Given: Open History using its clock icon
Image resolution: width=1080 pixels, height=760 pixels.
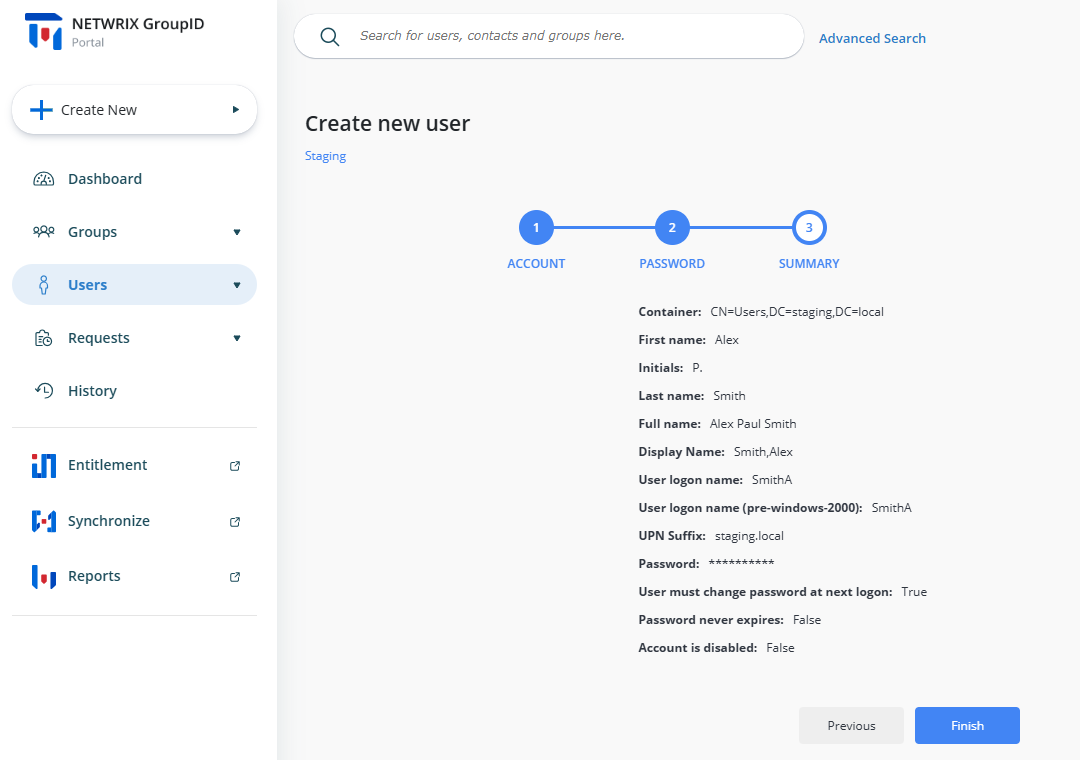Looking at the screenshot, I should click(44, 390).
